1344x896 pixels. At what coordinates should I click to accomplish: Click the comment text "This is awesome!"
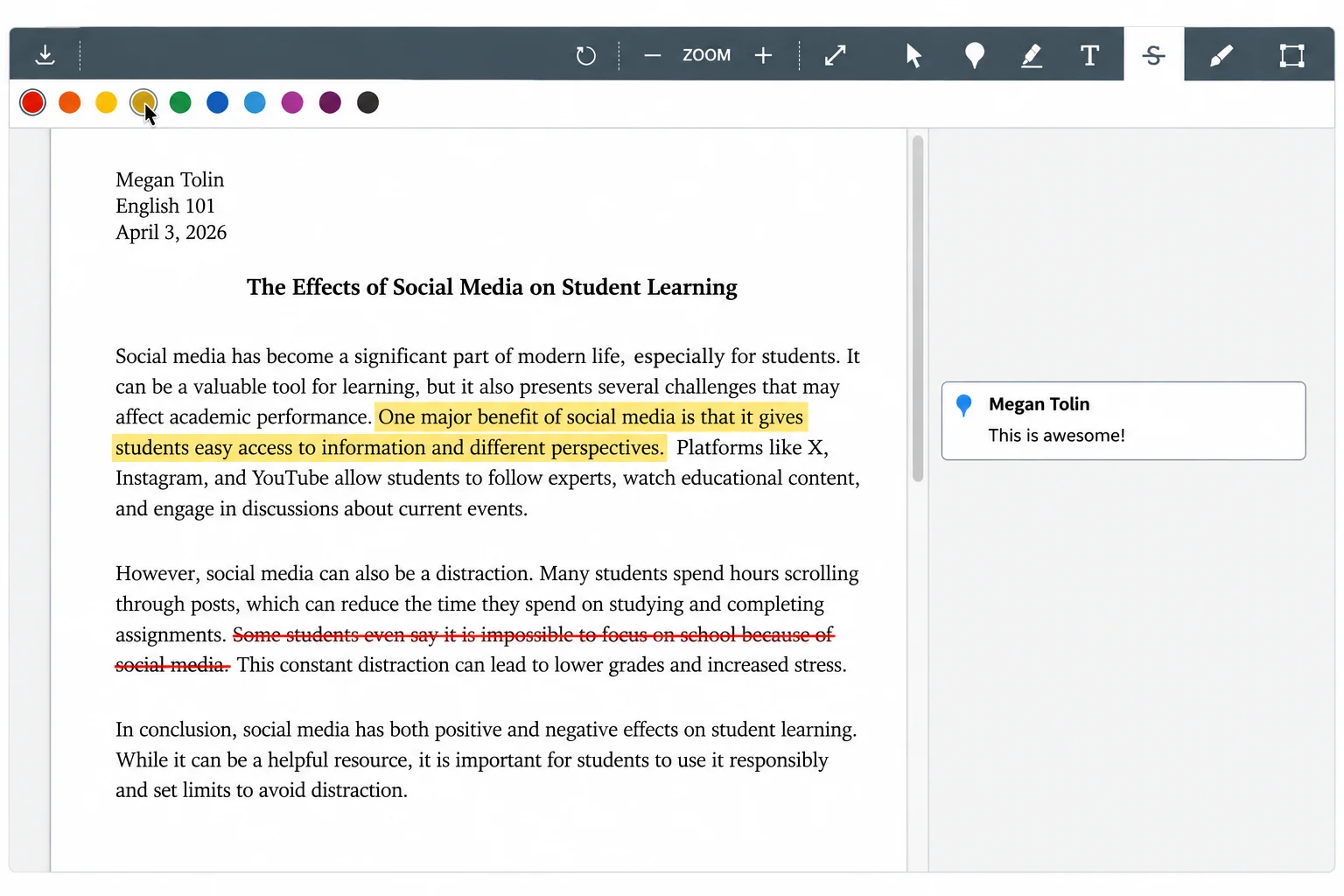1057,436
